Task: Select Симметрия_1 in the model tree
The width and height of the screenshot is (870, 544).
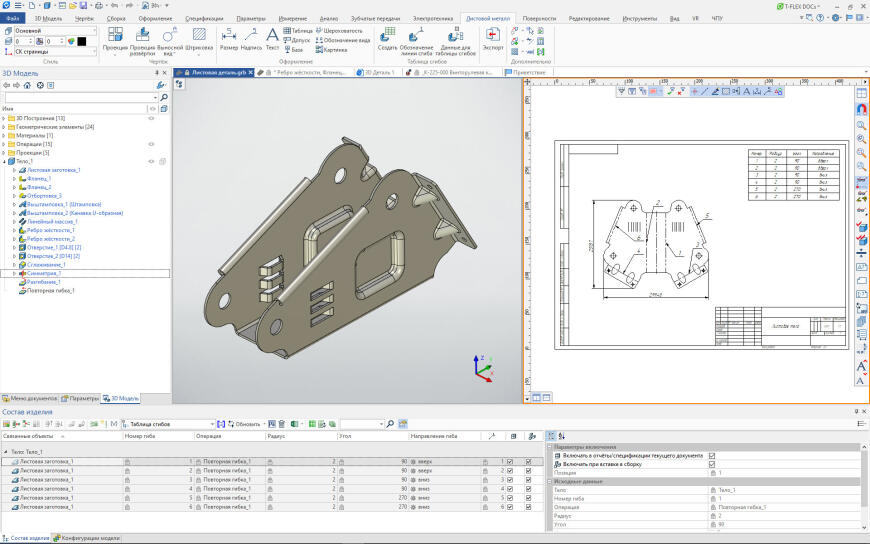Action: (44, 273)
